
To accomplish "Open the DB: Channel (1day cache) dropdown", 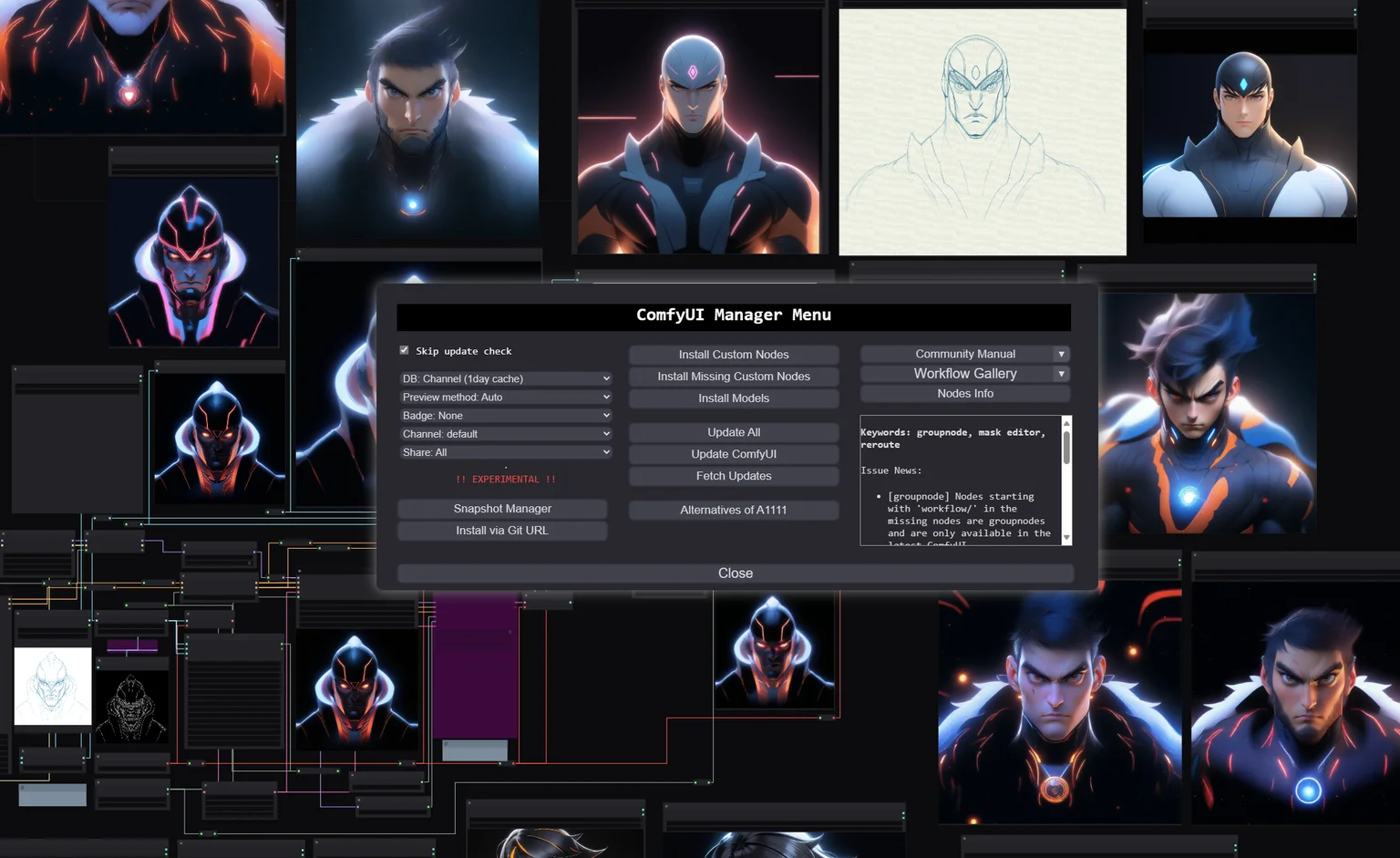I will point(506,378).
